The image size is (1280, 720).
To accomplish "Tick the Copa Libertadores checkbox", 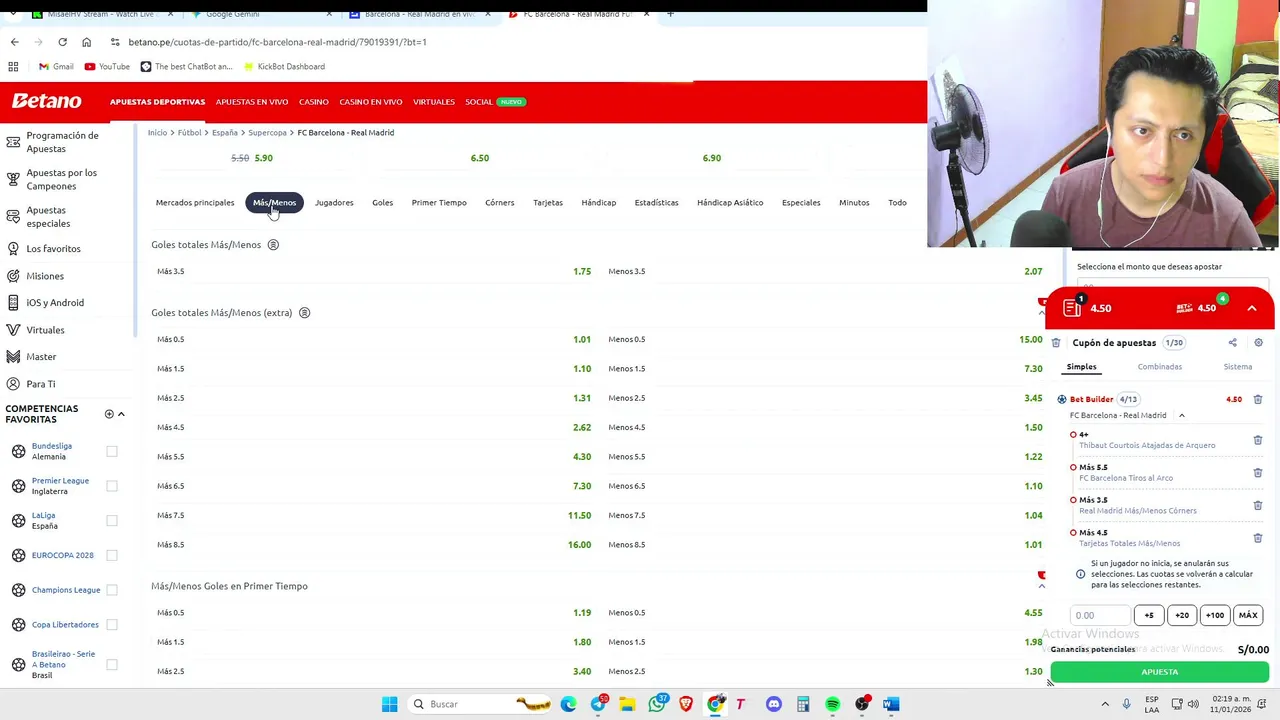I will pos(112,624).
